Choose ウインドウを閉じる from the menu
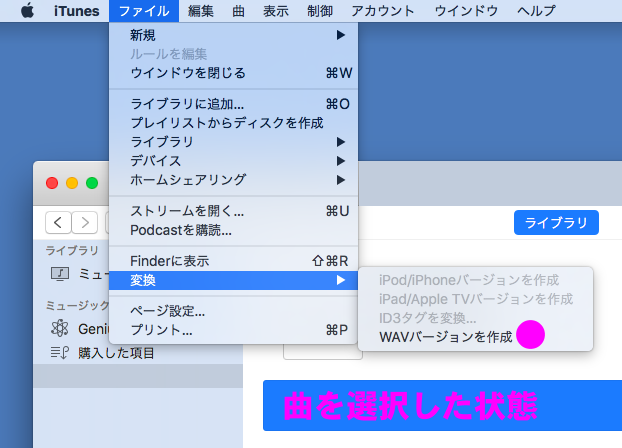 tap(234, 73)
